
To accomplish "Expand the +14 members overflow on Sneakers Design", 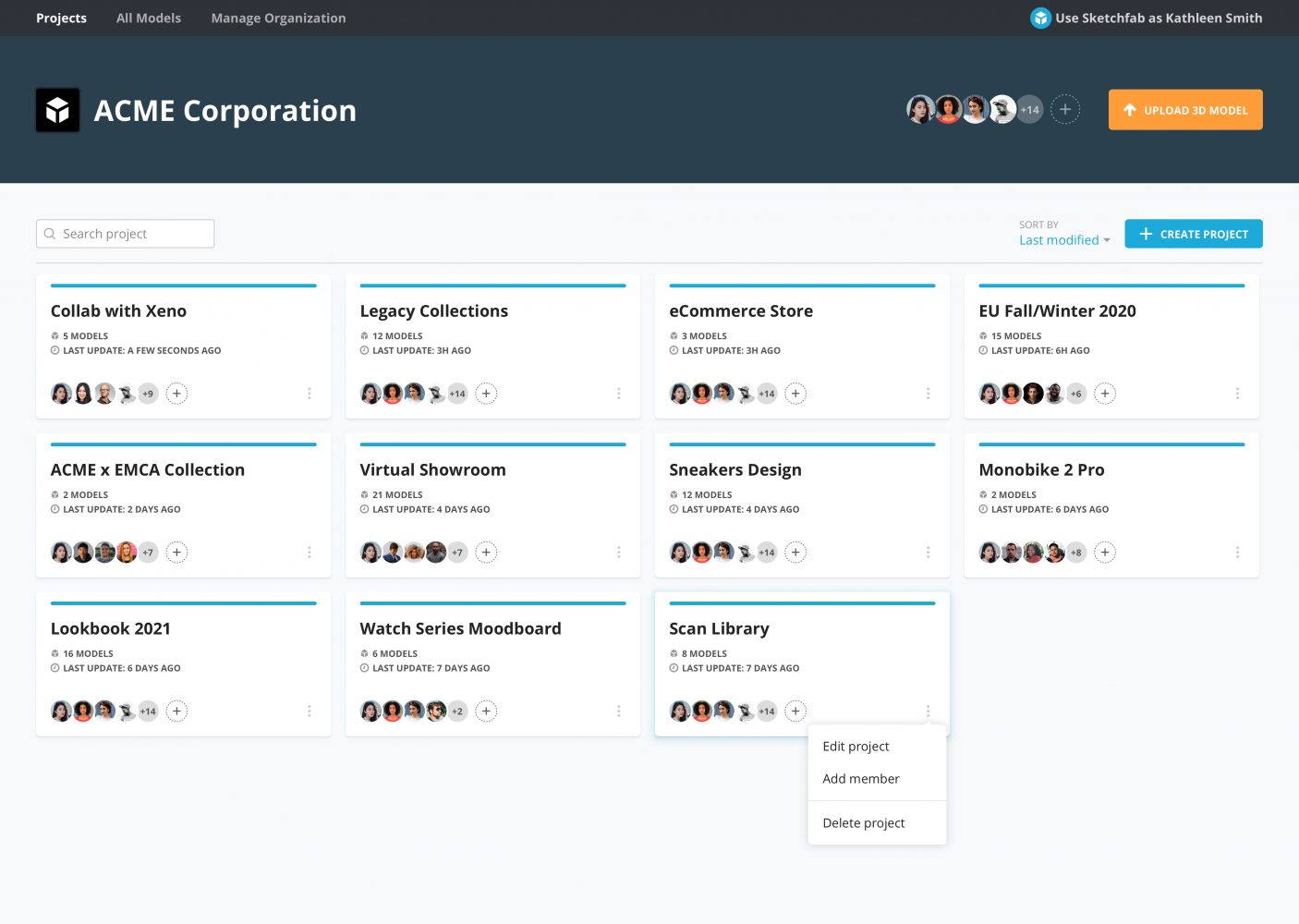I will coord(766,552).
